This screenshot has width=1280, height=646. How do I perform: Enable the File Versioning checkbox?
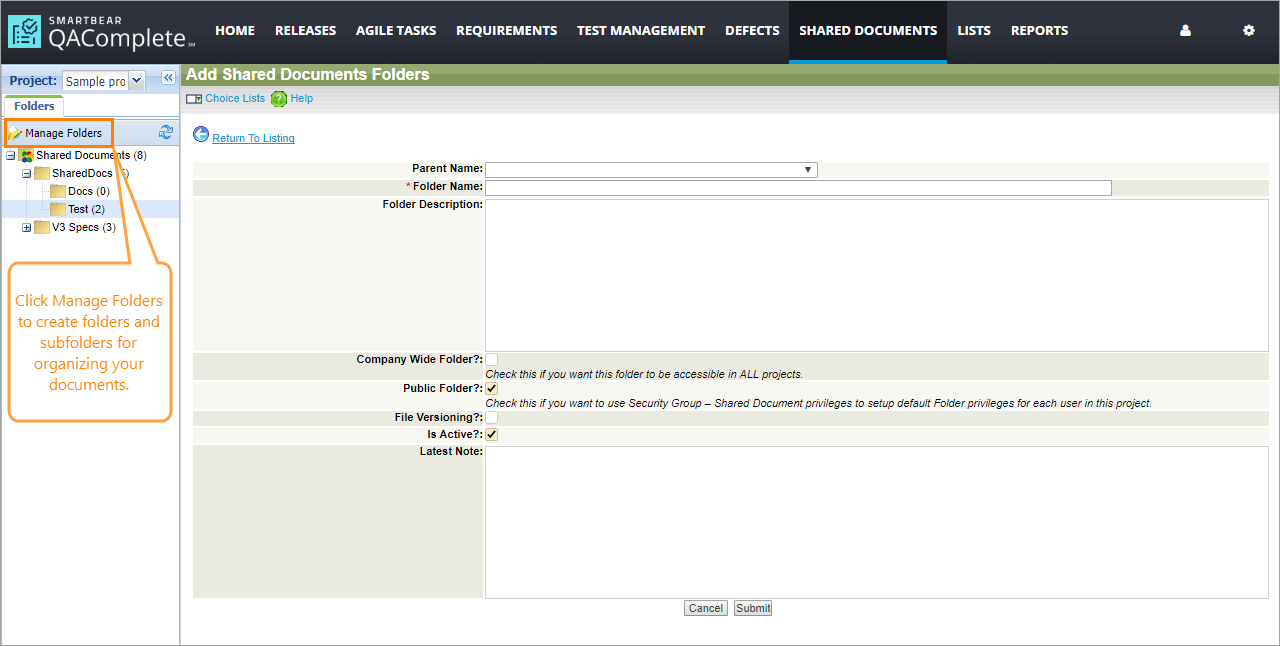click(x=492, y=418)
